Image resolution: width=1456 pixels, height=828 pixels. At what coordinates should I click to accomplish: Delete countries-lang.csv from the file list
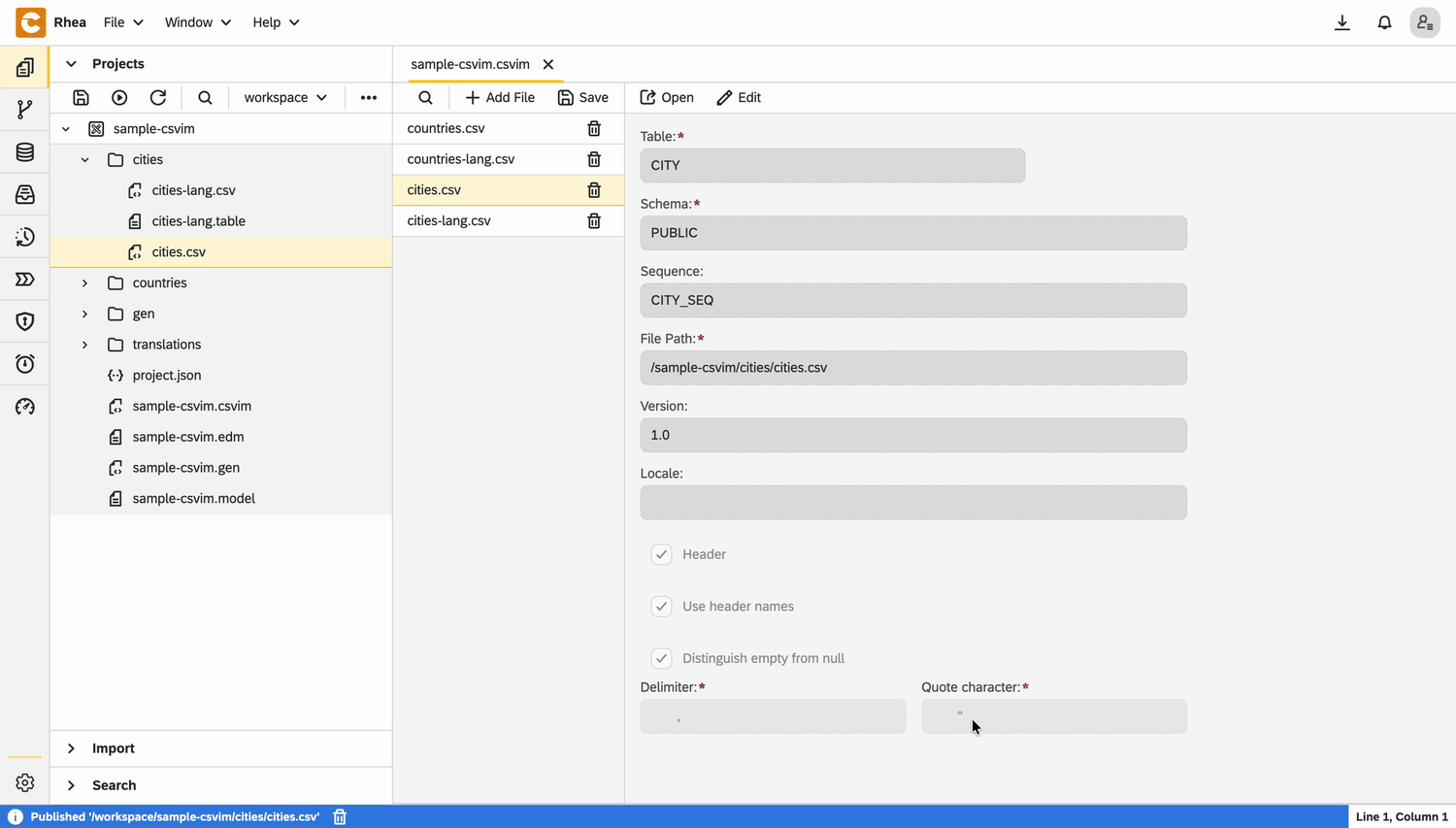[x=594, y=159]
